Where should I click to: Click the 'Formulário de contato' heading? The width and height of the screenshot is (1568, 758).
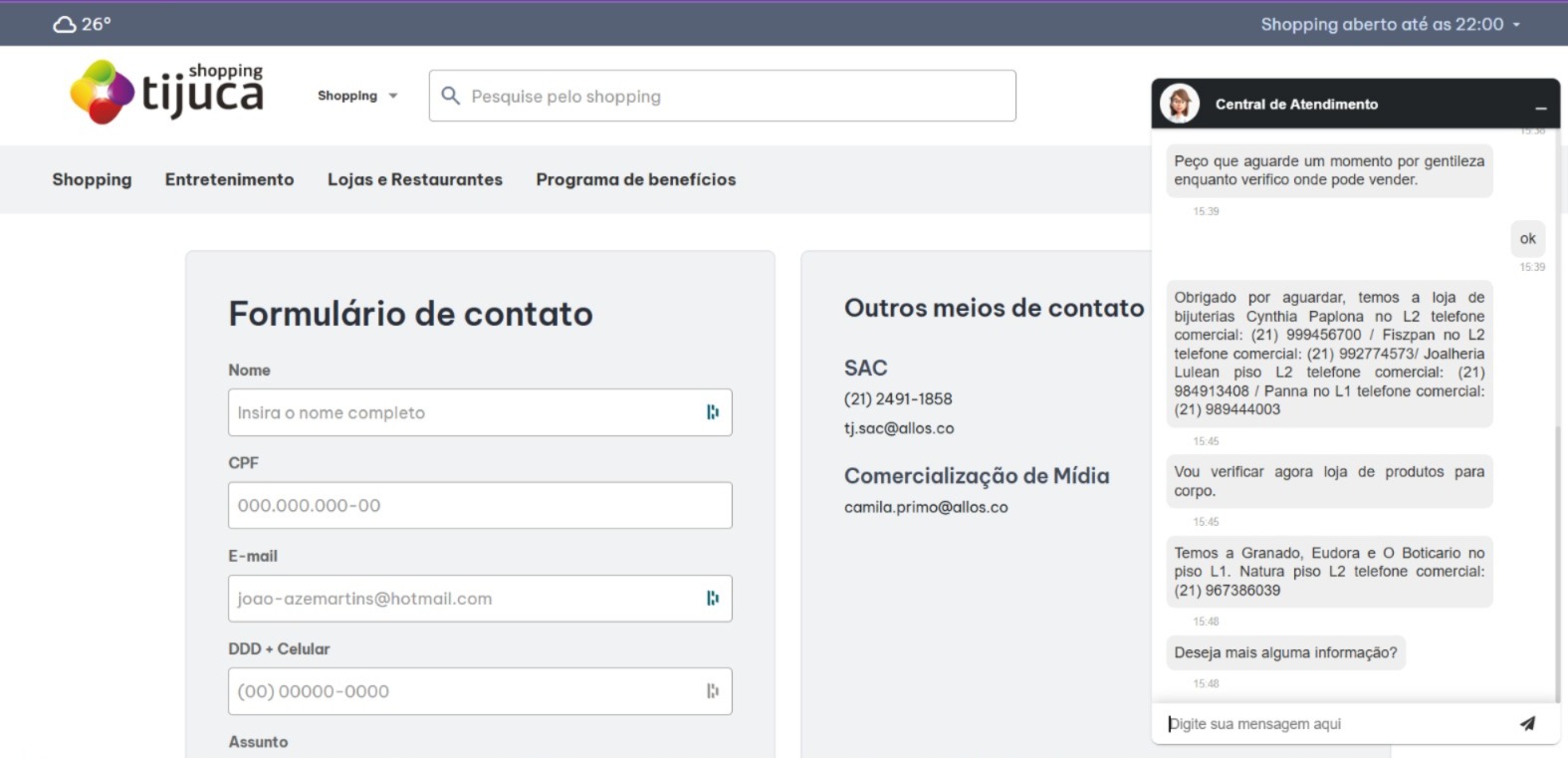410,314
